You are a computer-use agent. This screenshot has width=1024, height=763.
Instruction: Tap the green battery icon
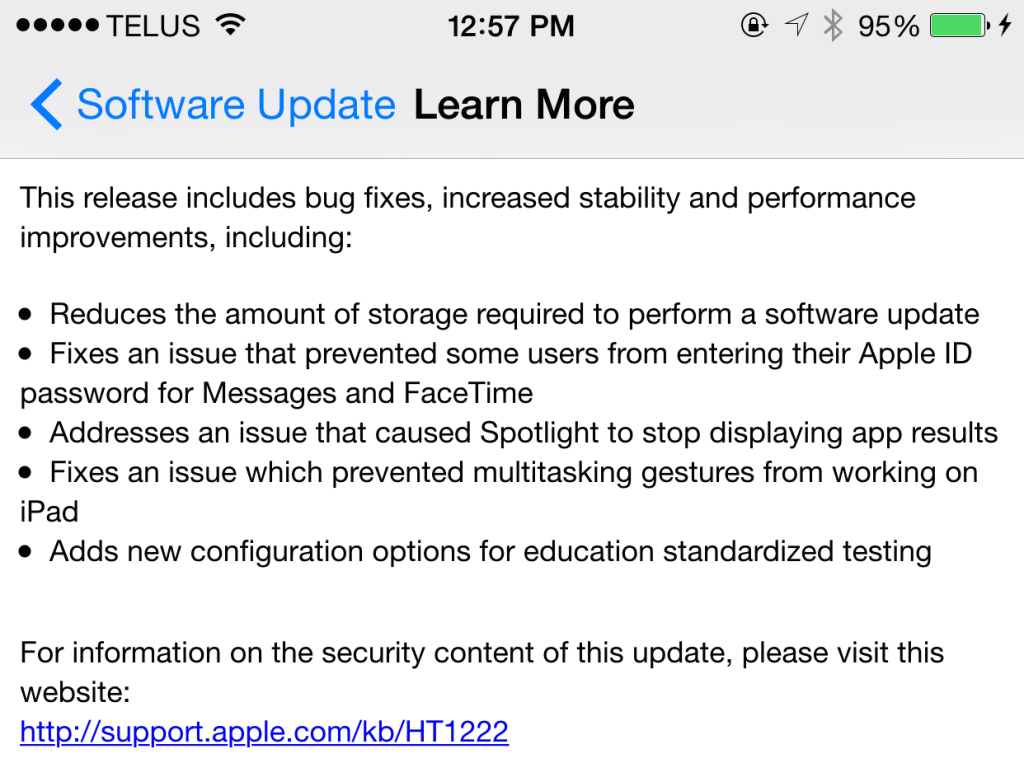(961, 26)
